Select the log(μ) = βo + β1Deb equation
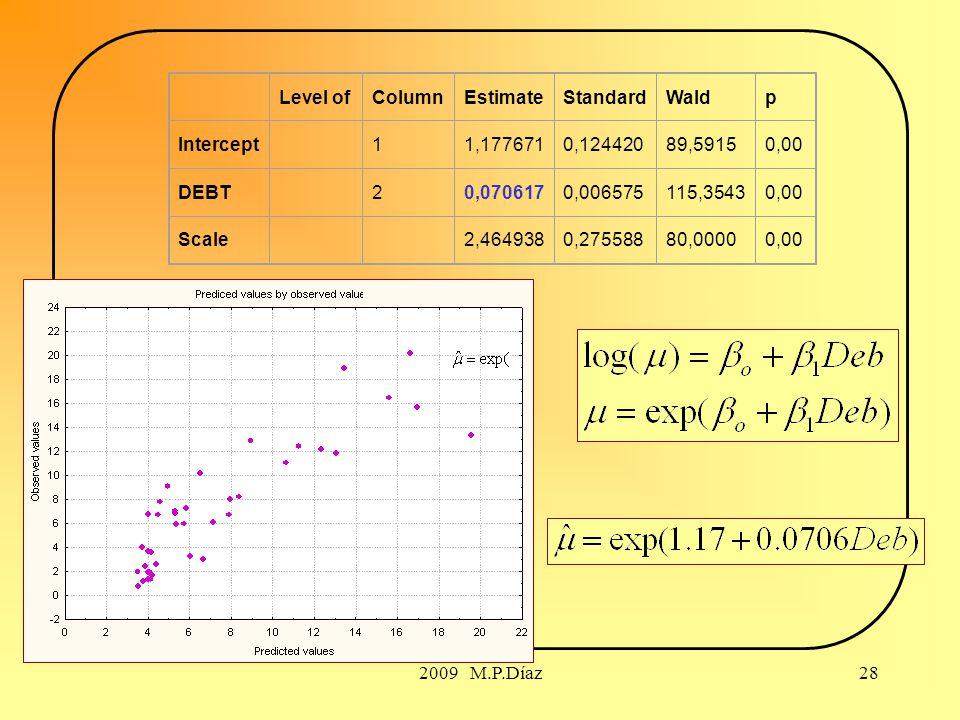This screenshot has height=720, width=960. tap(733, 357)
